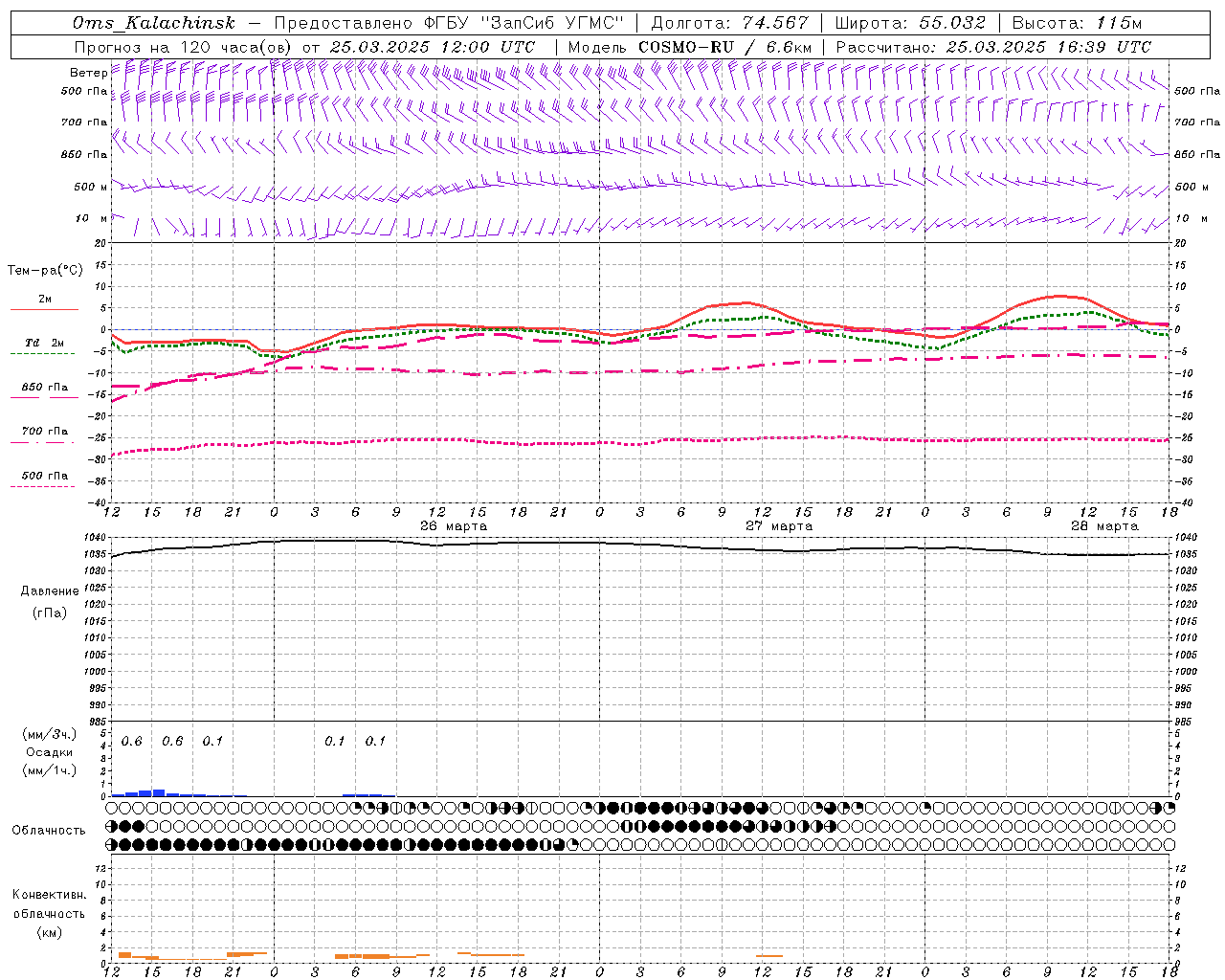This screenshot has width=1225, height=980.
Task: Click the Облачность cloudiness panel label
Action: [49, 830]
